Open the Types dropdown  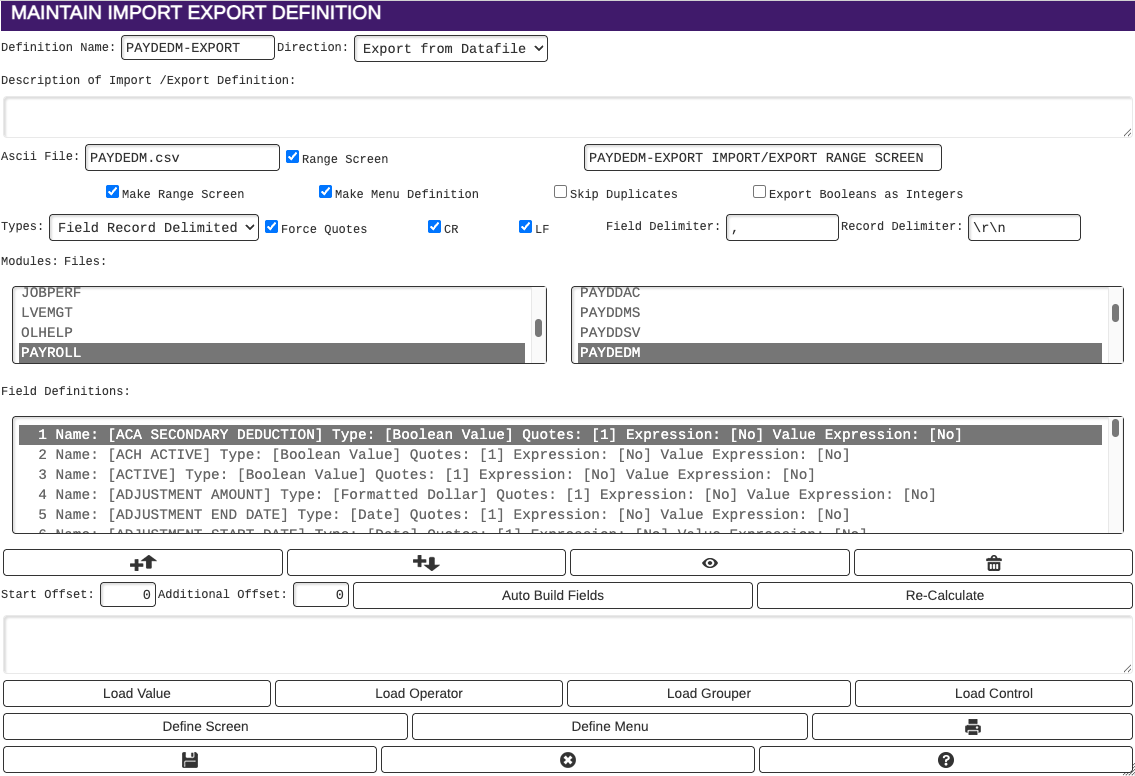click(154, 227)
